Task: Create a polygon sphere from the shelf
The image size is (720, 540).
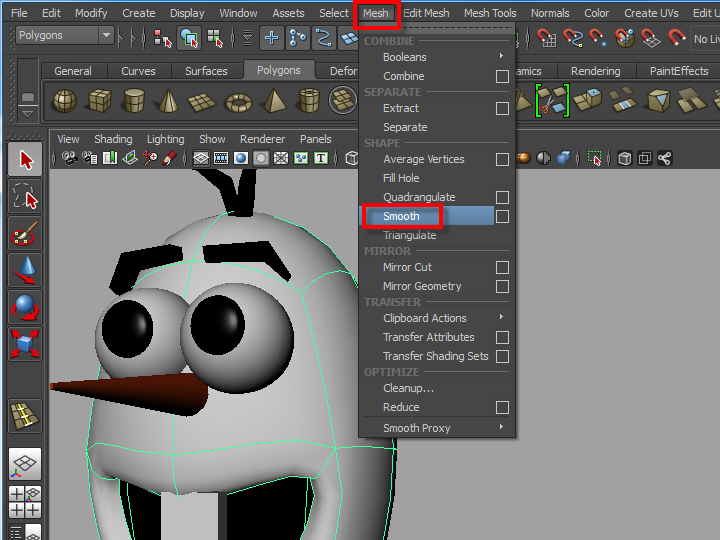Action: pyautogui.click(x=65, y=101)
